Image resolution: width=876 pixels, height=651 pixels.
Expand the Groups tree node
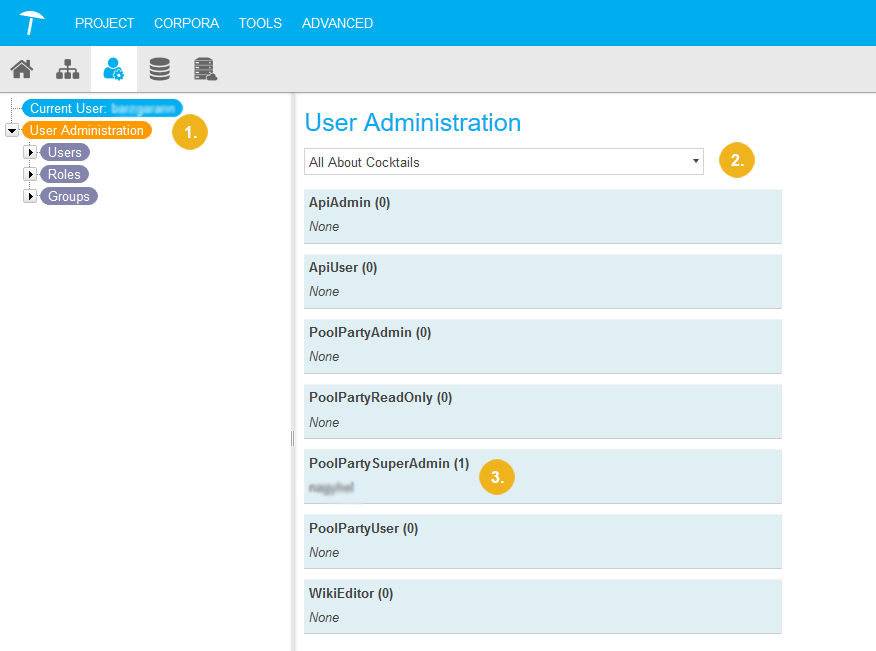point(30,196)
